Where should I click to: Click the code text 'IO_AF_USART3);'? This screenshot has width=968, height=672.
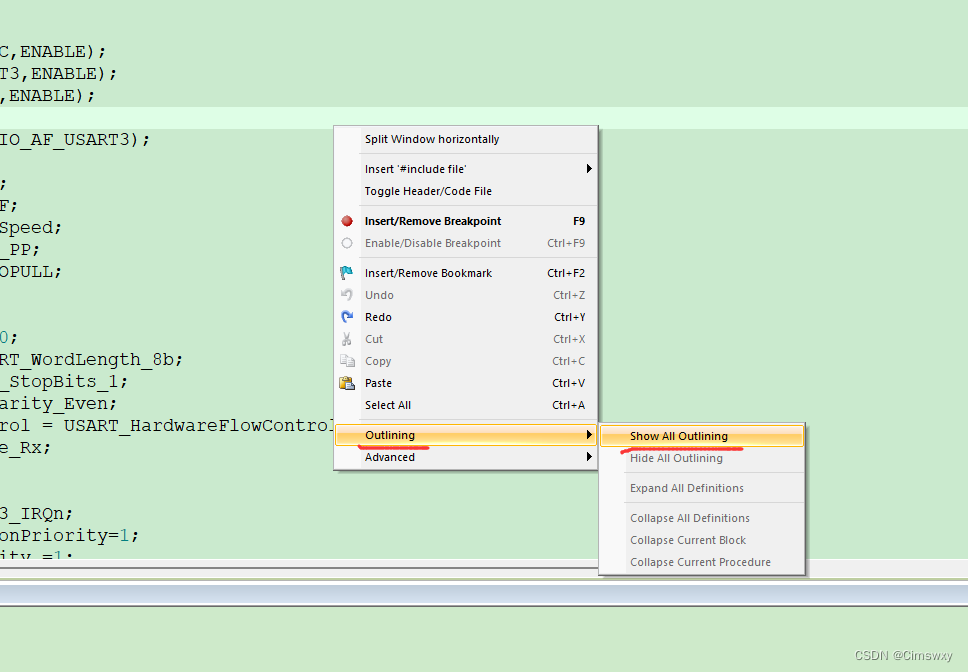tap(75, 140)
